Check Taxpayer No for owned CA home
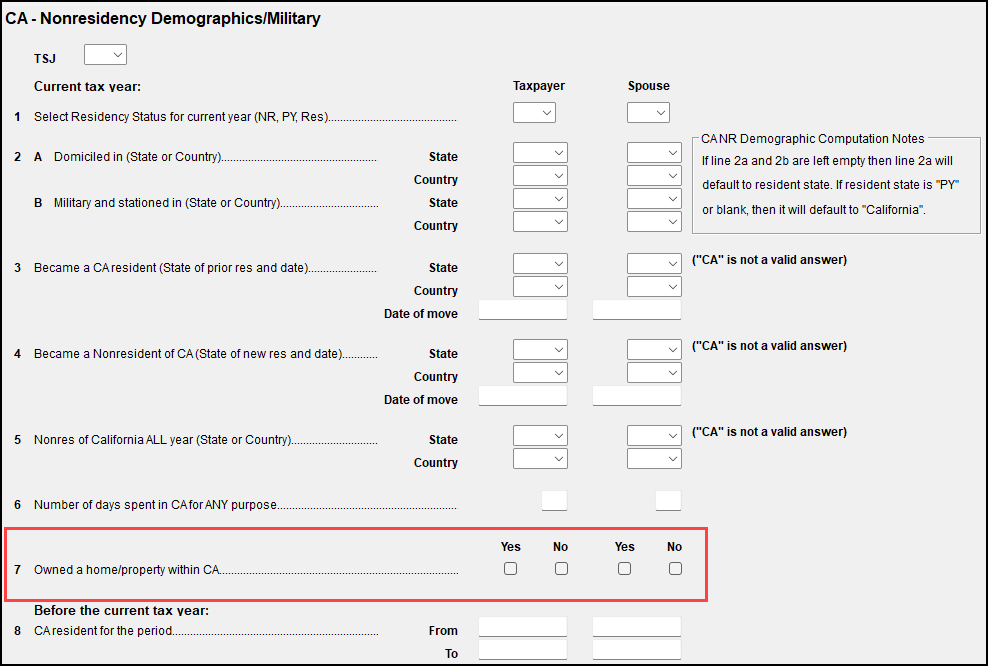This screenshot has height=666, width=988. [x=561, y=569]
